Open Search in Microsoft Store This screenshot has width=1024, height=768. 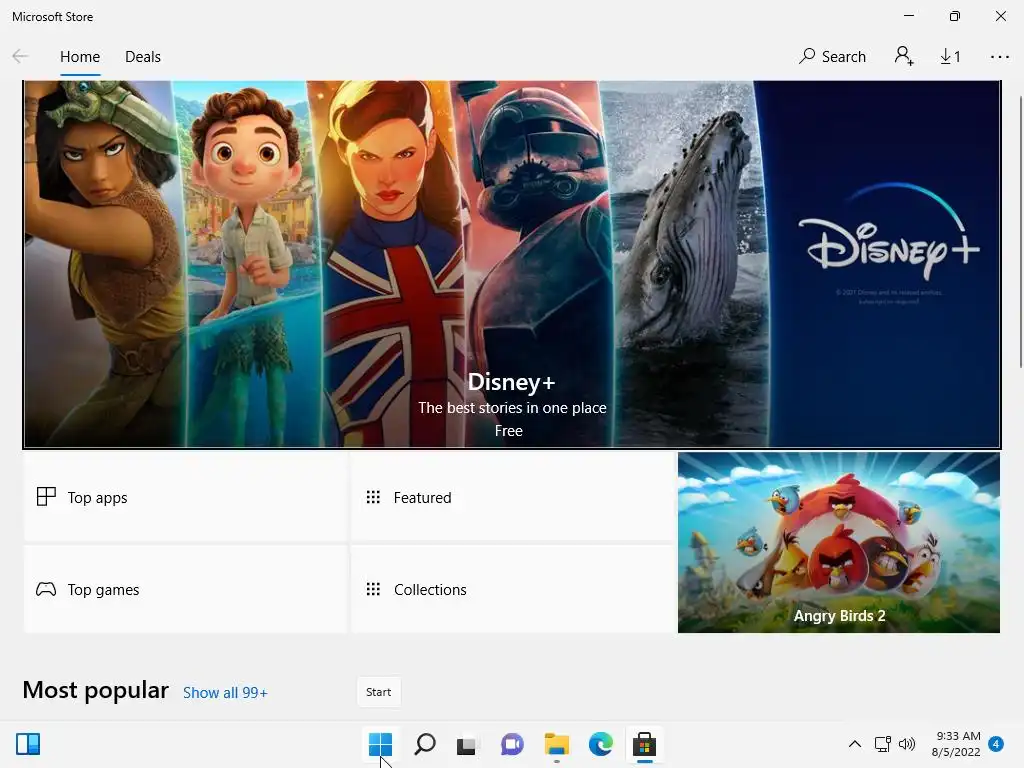(x=832, y=57)
